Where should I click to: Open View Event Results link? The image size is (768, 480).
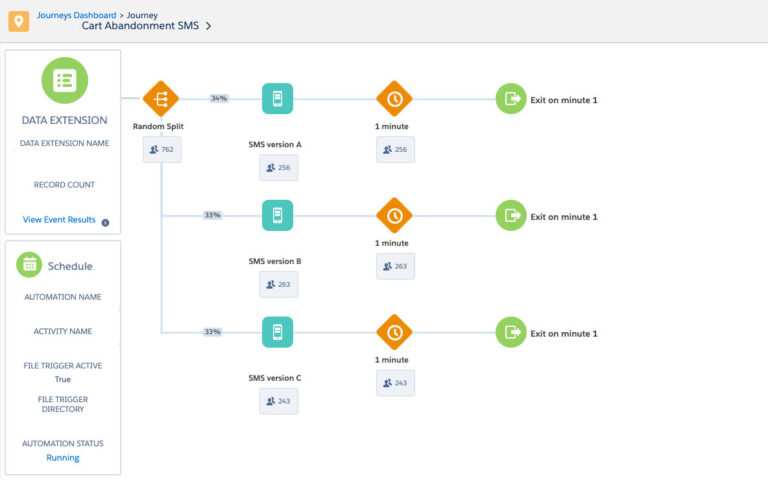59,220
